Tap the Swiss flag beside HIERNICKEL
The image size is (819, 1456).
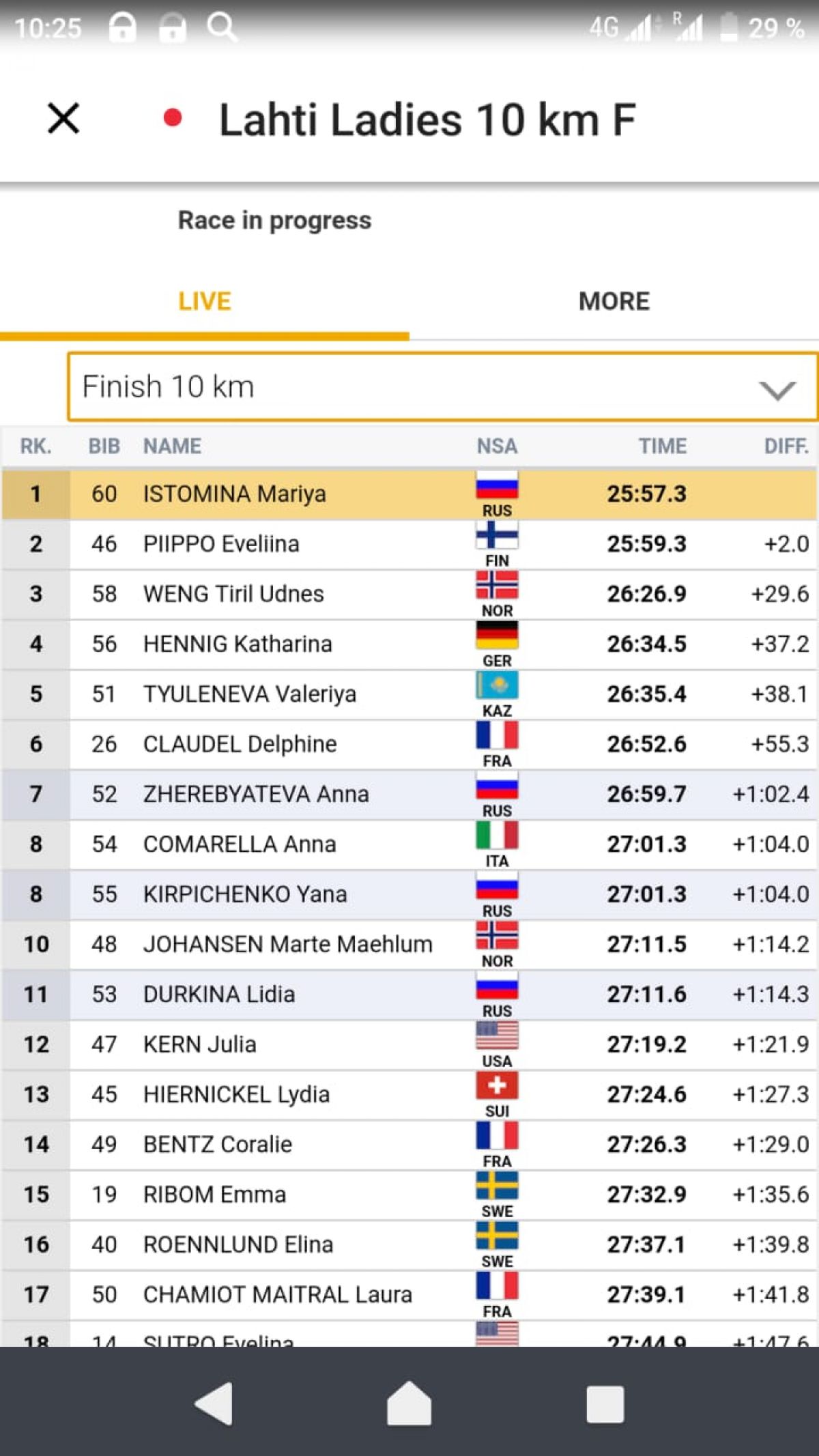(x=497, y=1085)
